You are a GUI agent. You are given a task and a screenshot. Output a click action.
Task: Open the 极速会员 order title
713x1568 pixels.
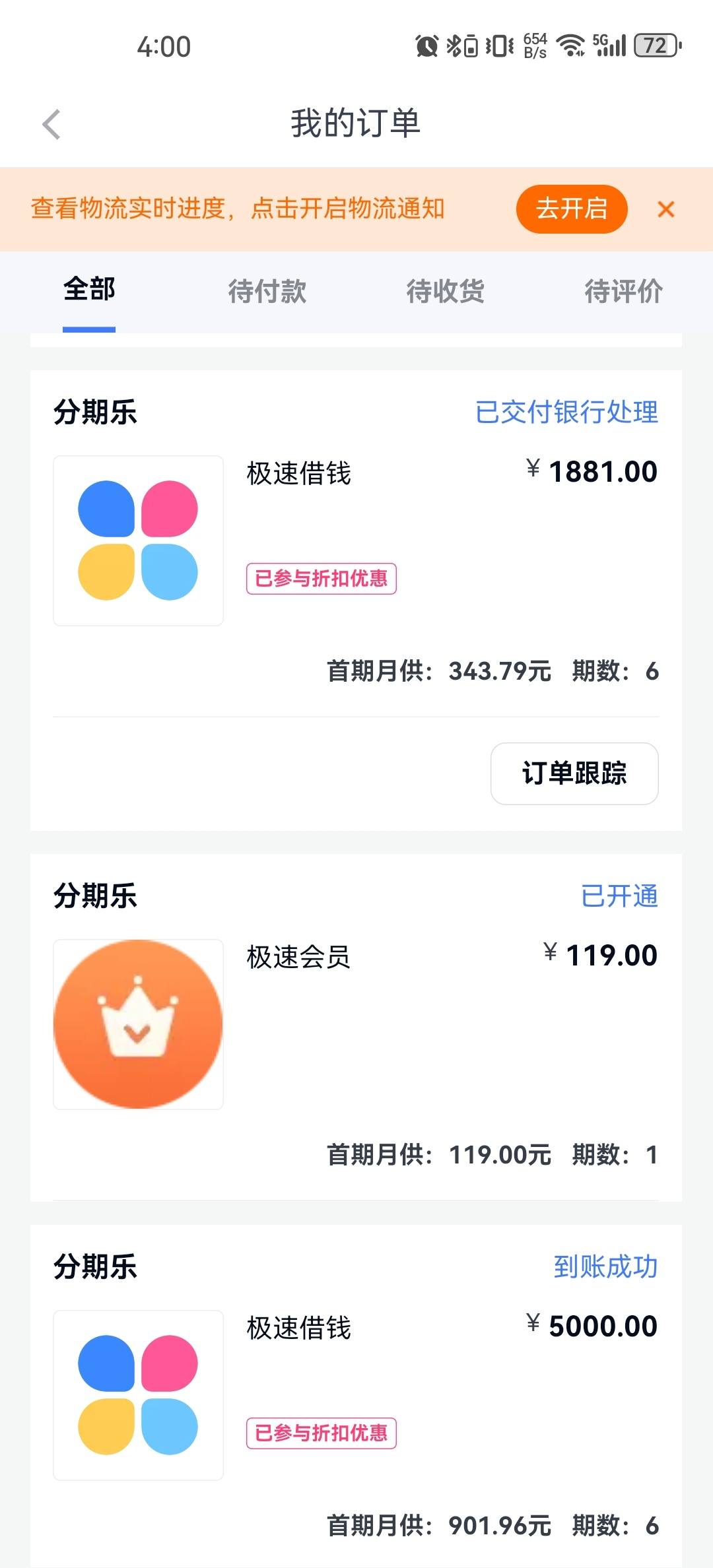coord(298,957)
